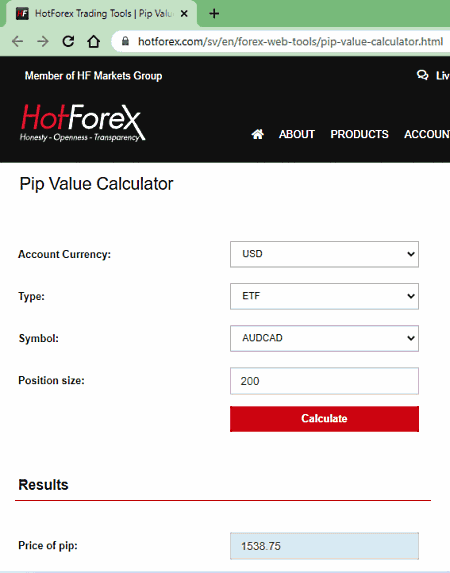Open the live chat bubble icon
This screenshot has width=450, height=573.
(423, 75)
